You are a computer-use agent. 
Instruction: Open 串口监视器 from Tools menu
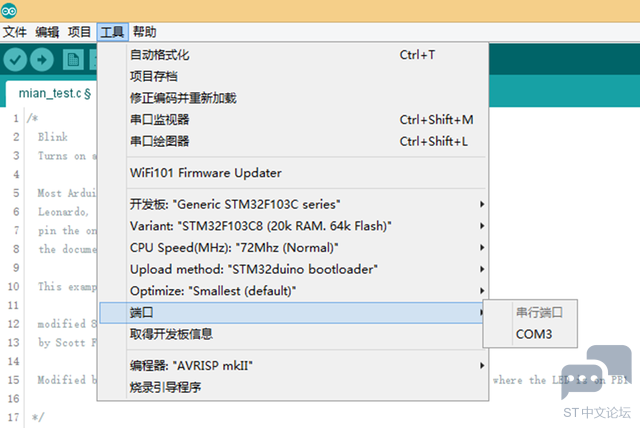click(293, 120)
